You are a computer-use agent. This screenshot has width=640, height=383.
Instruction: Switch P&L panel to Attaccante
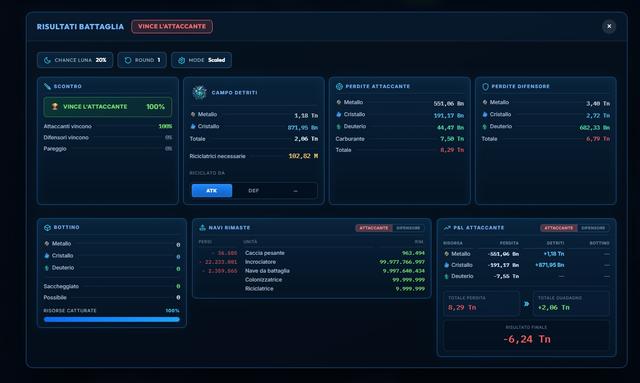pyautogui.click(x=558, y=228)
